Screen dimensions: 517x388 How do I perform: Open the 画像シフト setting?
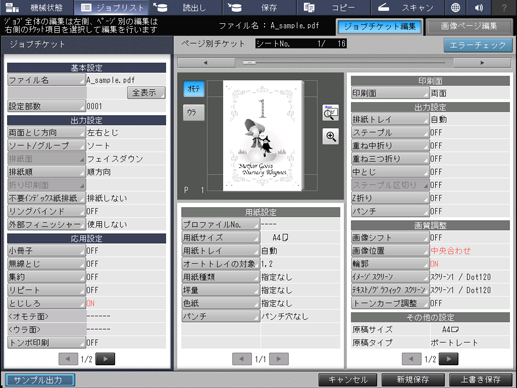point(390,238)
